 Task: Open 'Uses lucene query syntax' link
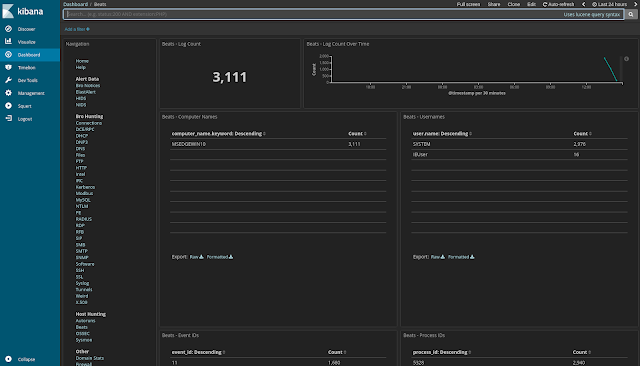[591, 14]
